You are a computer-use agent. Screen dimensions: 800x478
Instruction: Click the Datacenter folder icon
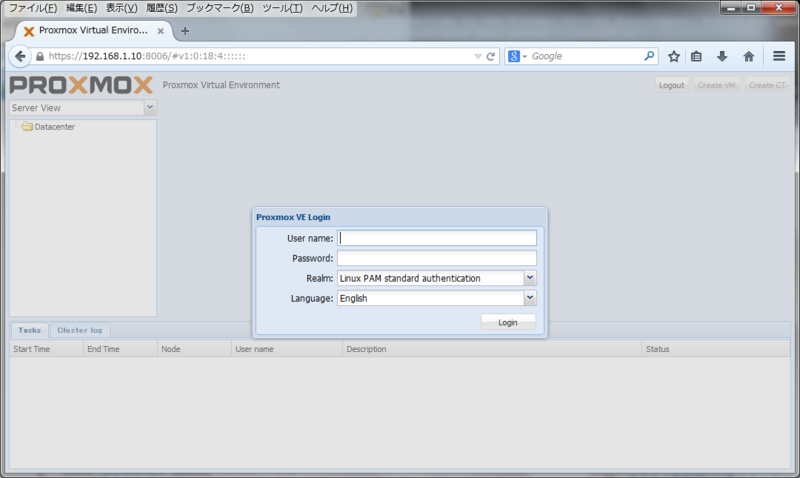[x=27, y=127]
